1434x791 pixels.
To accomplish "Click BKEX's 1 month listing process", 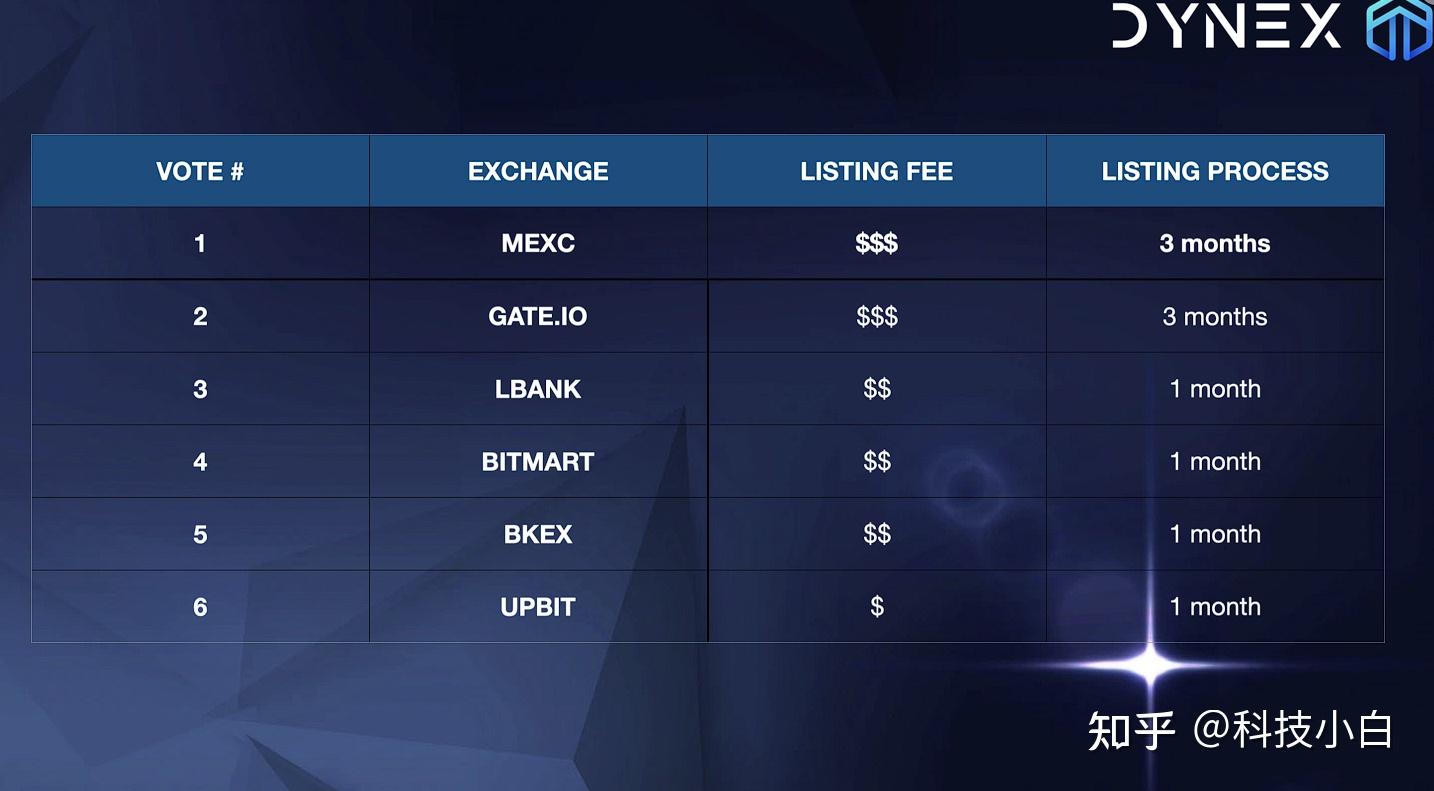I will click(1215, 534).
